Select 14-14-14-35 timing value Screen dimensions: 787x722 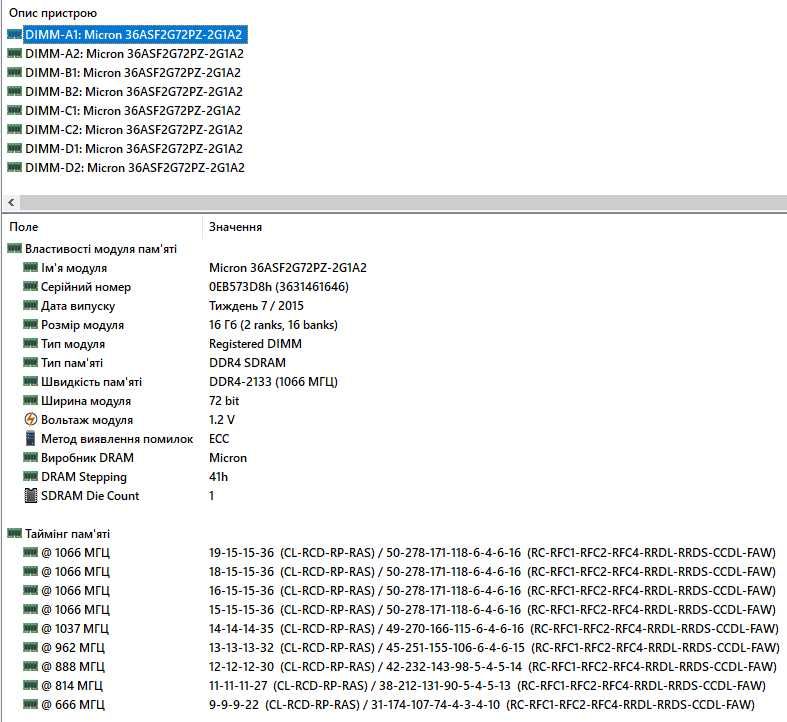tap(493, 629)
